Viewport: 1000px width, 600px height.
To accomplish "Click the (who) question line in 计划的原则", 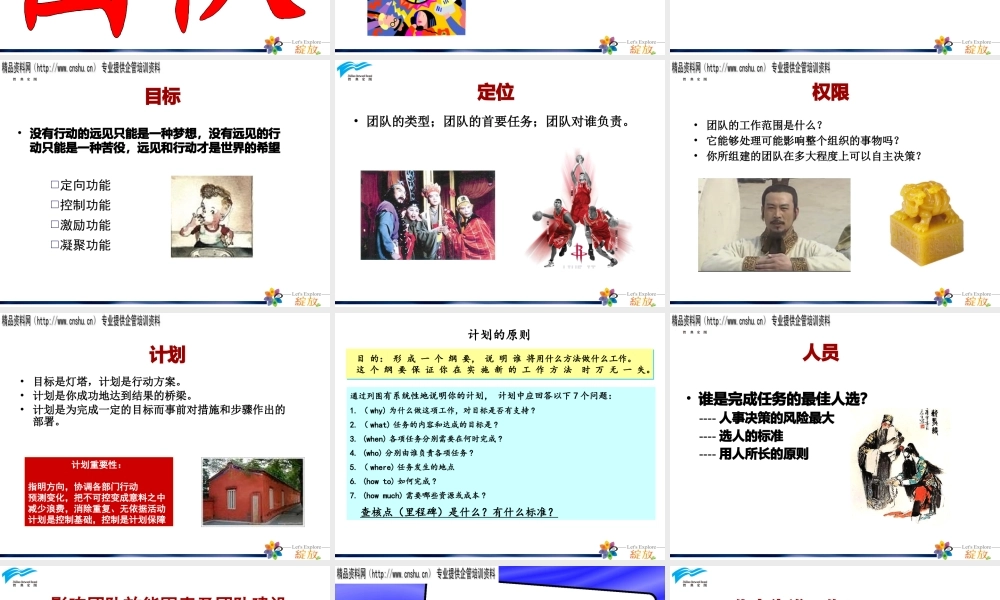I will (411, 453).
